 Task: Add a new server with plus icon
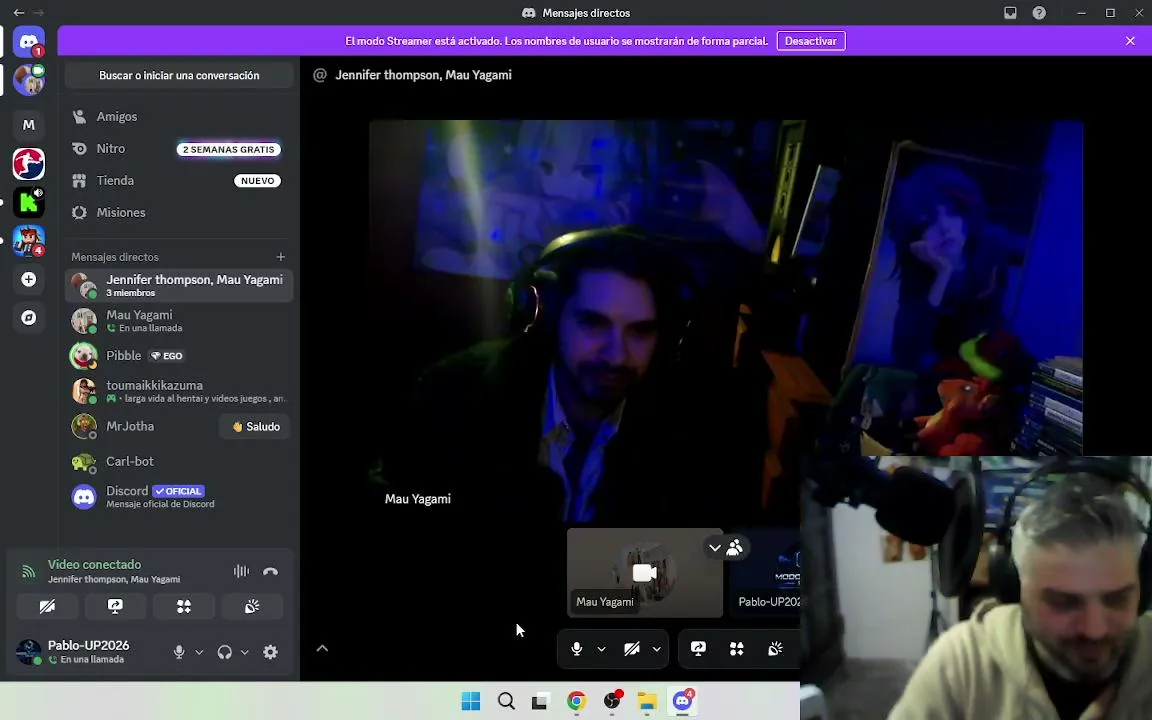tap(29, 279)
